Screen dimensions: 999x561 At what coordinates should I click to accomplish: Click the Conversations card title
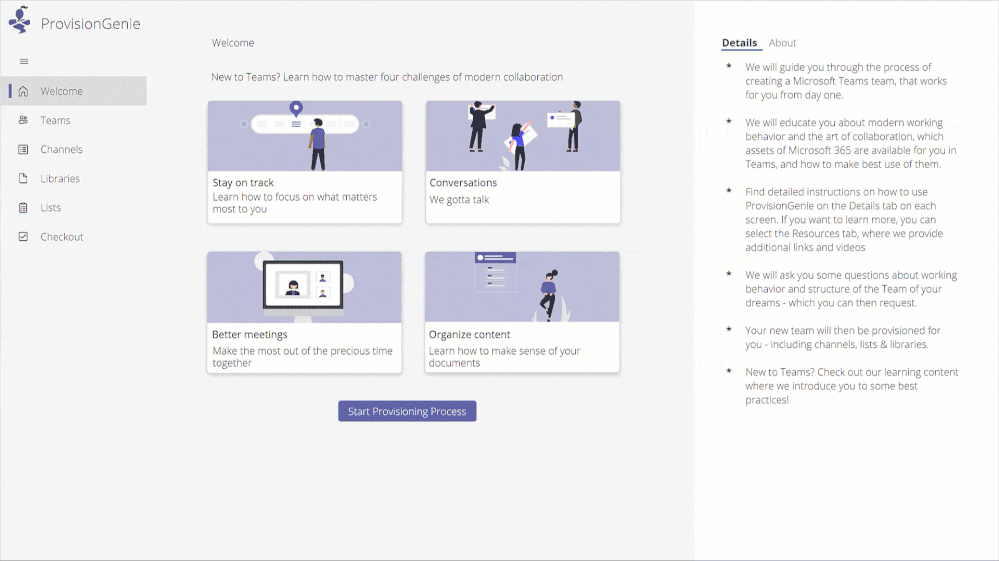(x=463, y=182)
